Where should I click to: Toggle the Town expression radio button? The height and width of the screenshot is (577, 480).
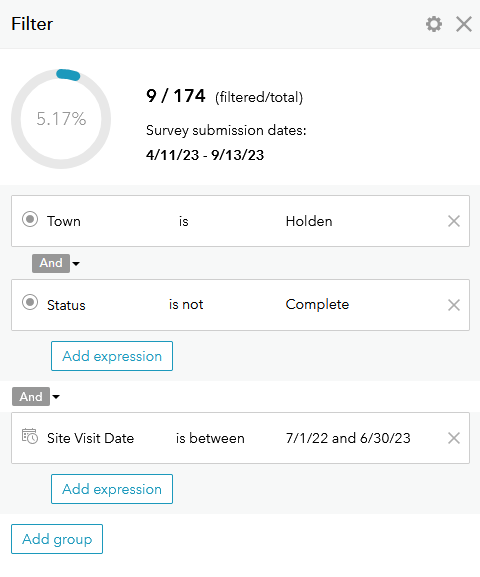coord(30,219)
